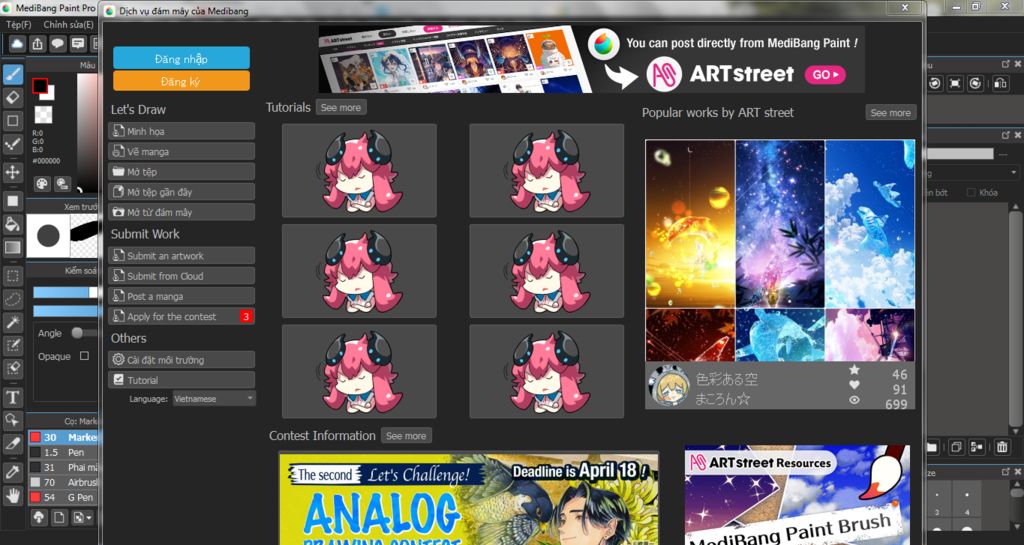The height and width of the screenshot is (545, 1024).
Task: Click See more next to Tutorials
Action: click(x=341, y=108)
